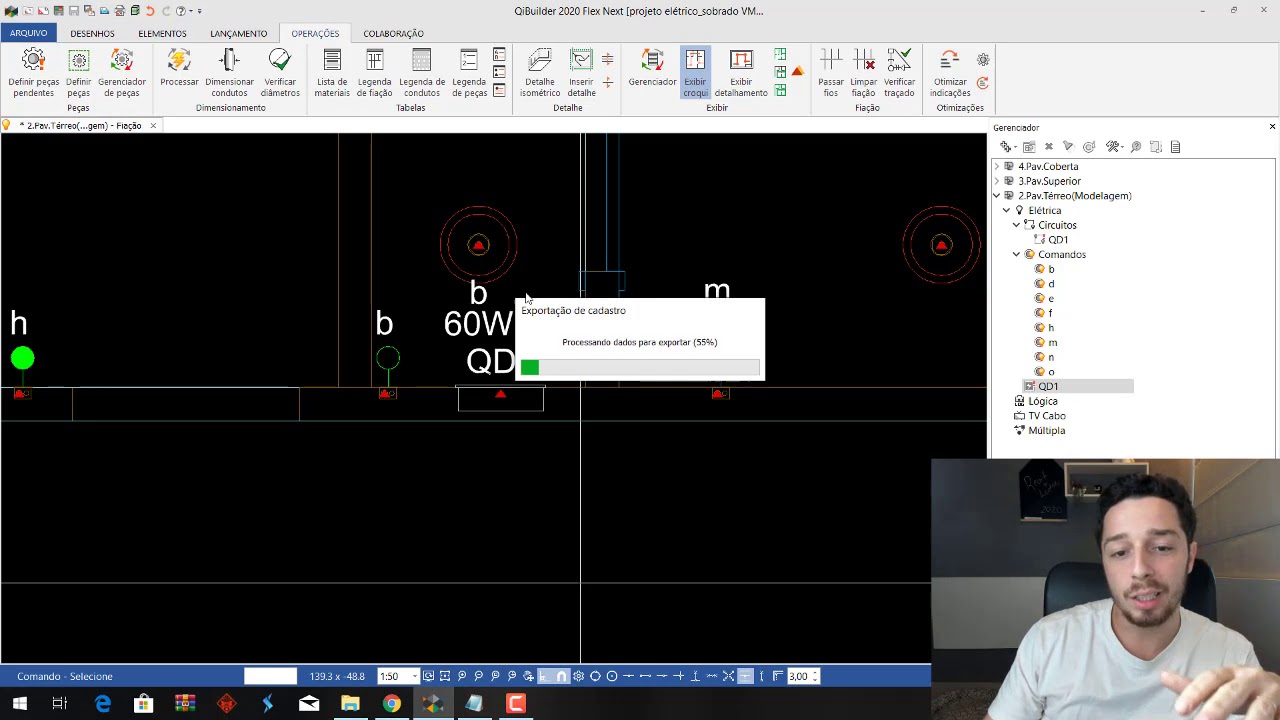Image resolution: width=1280 pixels, height=720 pixels.
Task: Select the OPERAÇÕES ribbon tab
Action: [315, 33]
